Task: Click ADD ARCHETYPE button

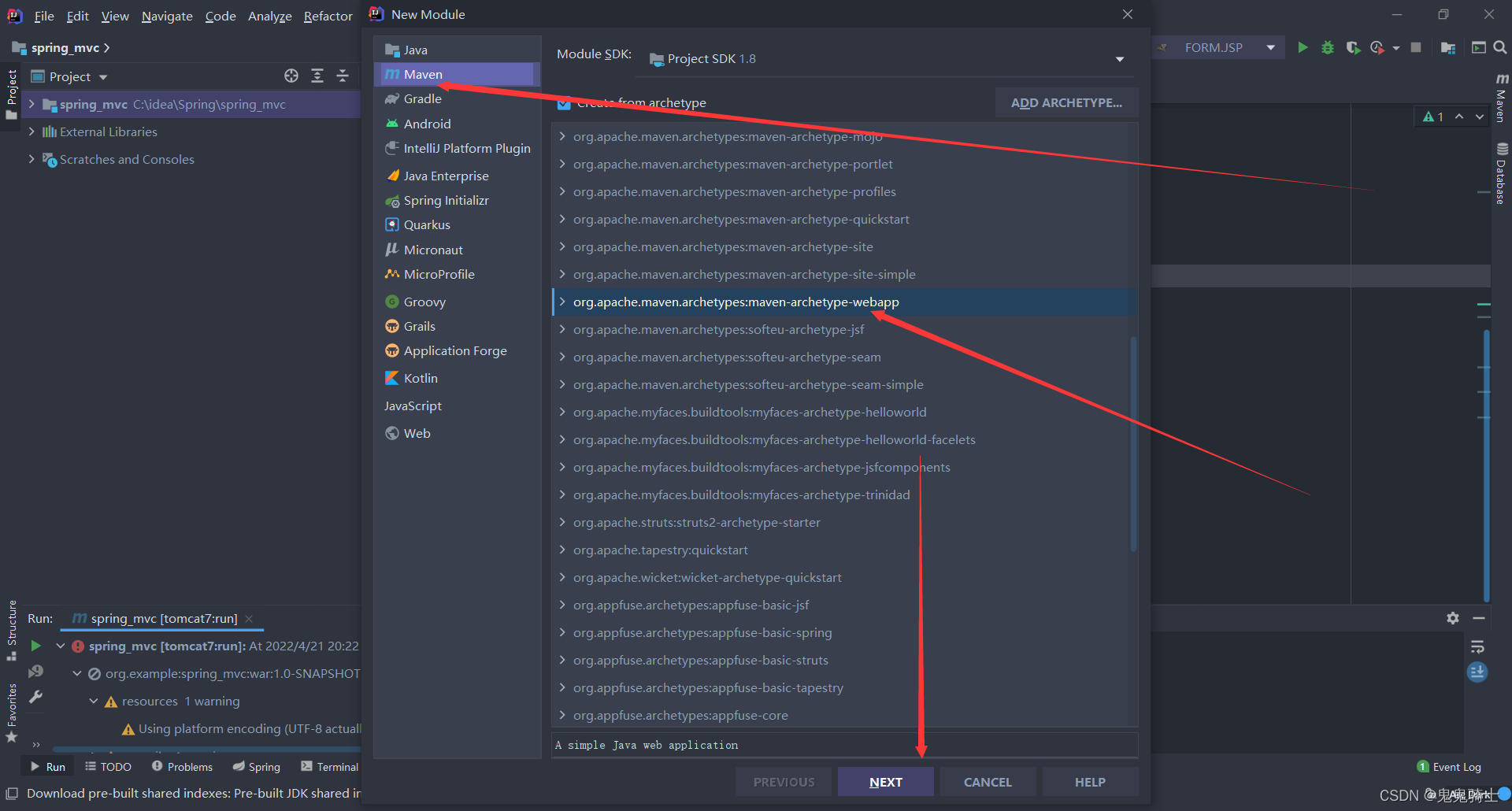Action: (1066, 103)
